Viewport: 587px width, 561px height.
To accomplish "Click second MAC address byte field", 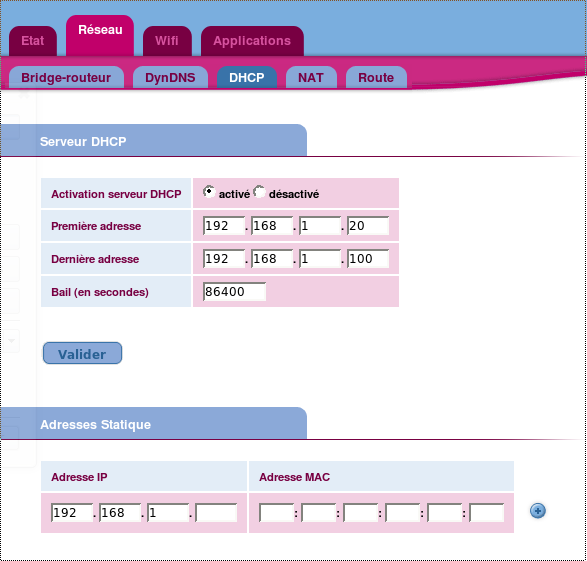I will pyautogui.click(x=318, y=512).
